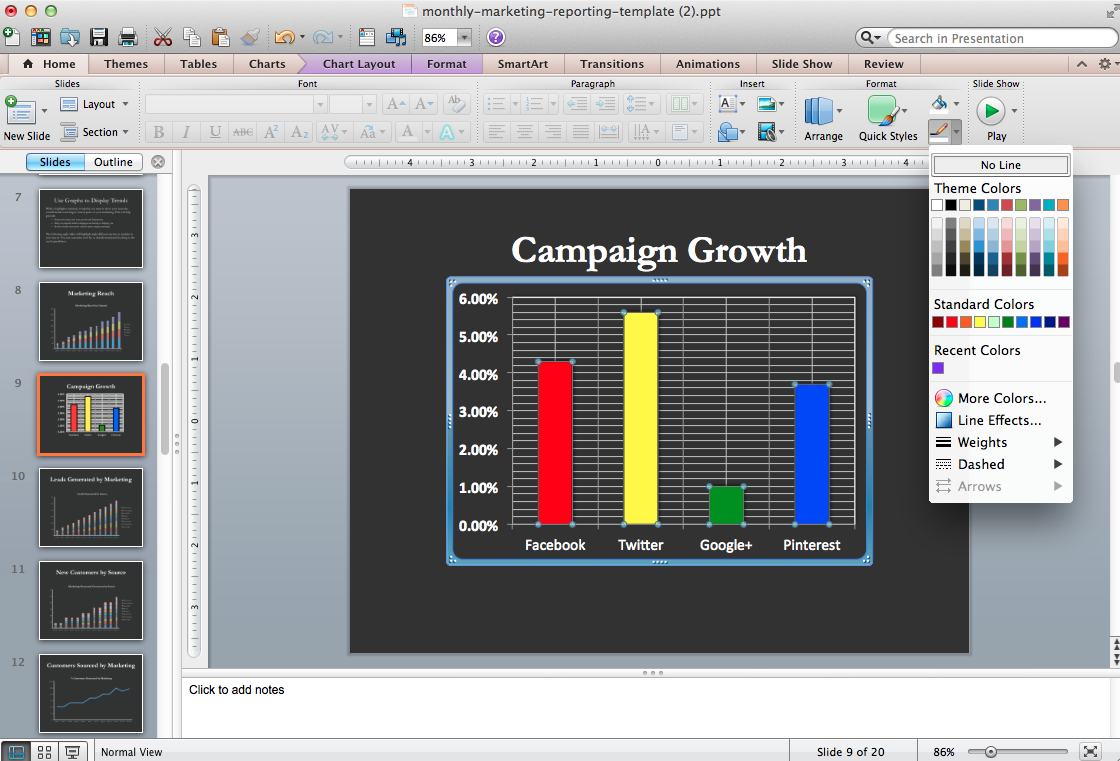Cut selection with the scissors icon
This screenshot has width=1120, height=761.
point(162,37)
